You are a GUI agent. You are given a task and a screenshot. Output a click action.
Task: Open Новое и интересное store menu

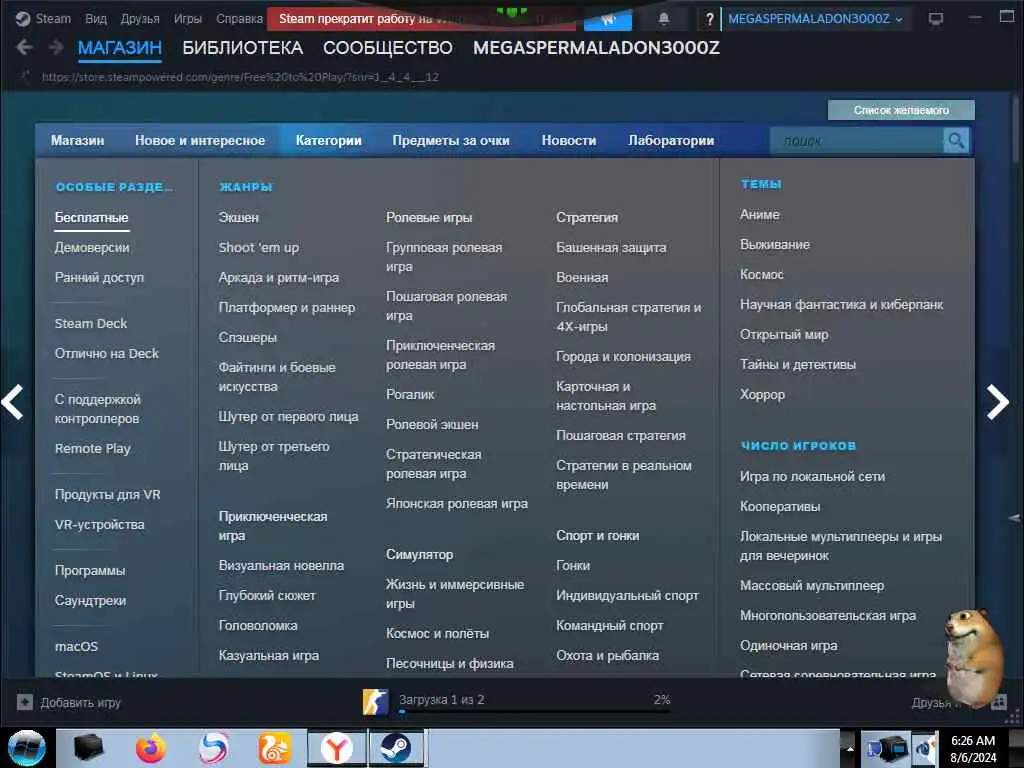tap(200, 140)
